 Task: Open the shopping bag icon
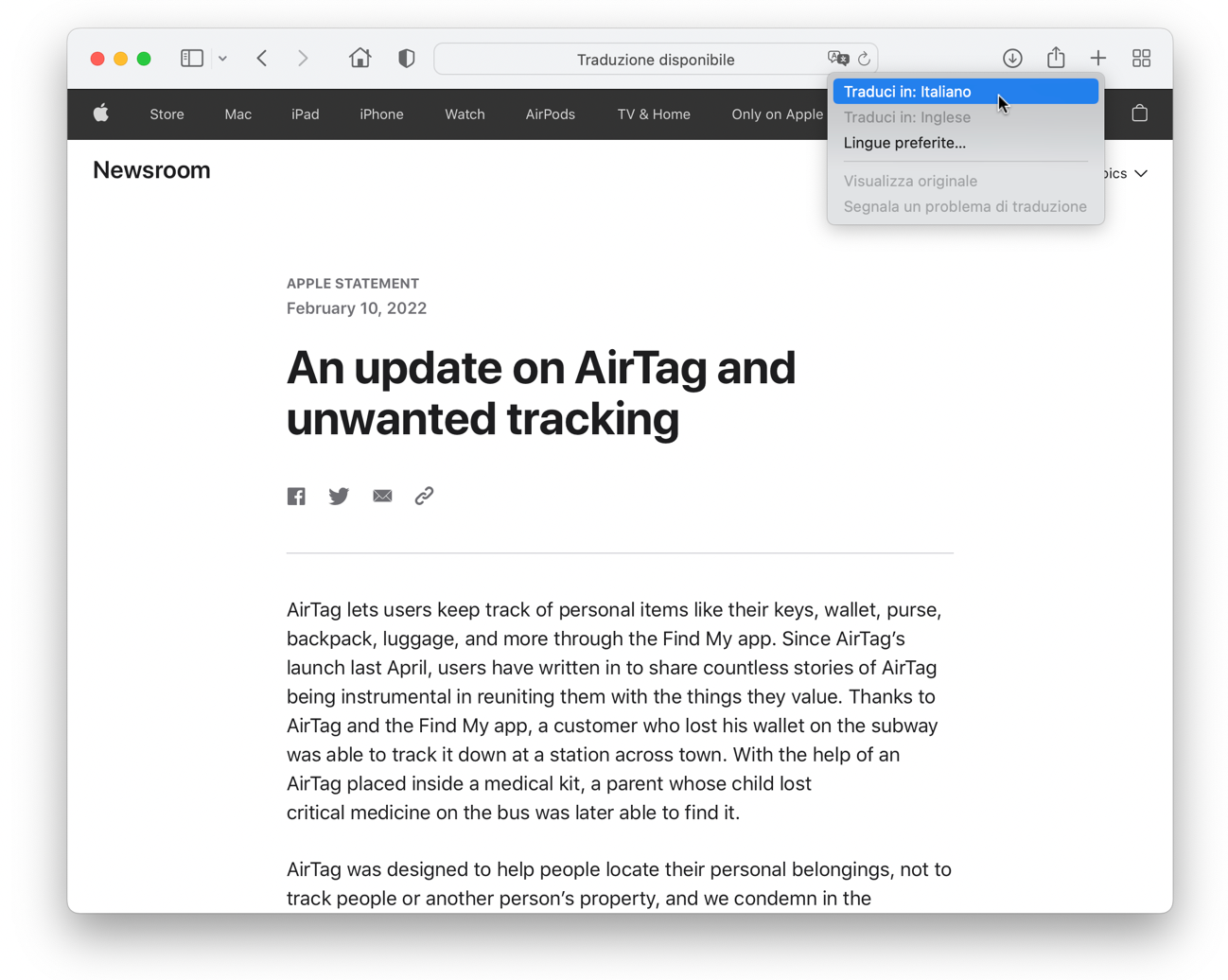[x=1139, y=114]
